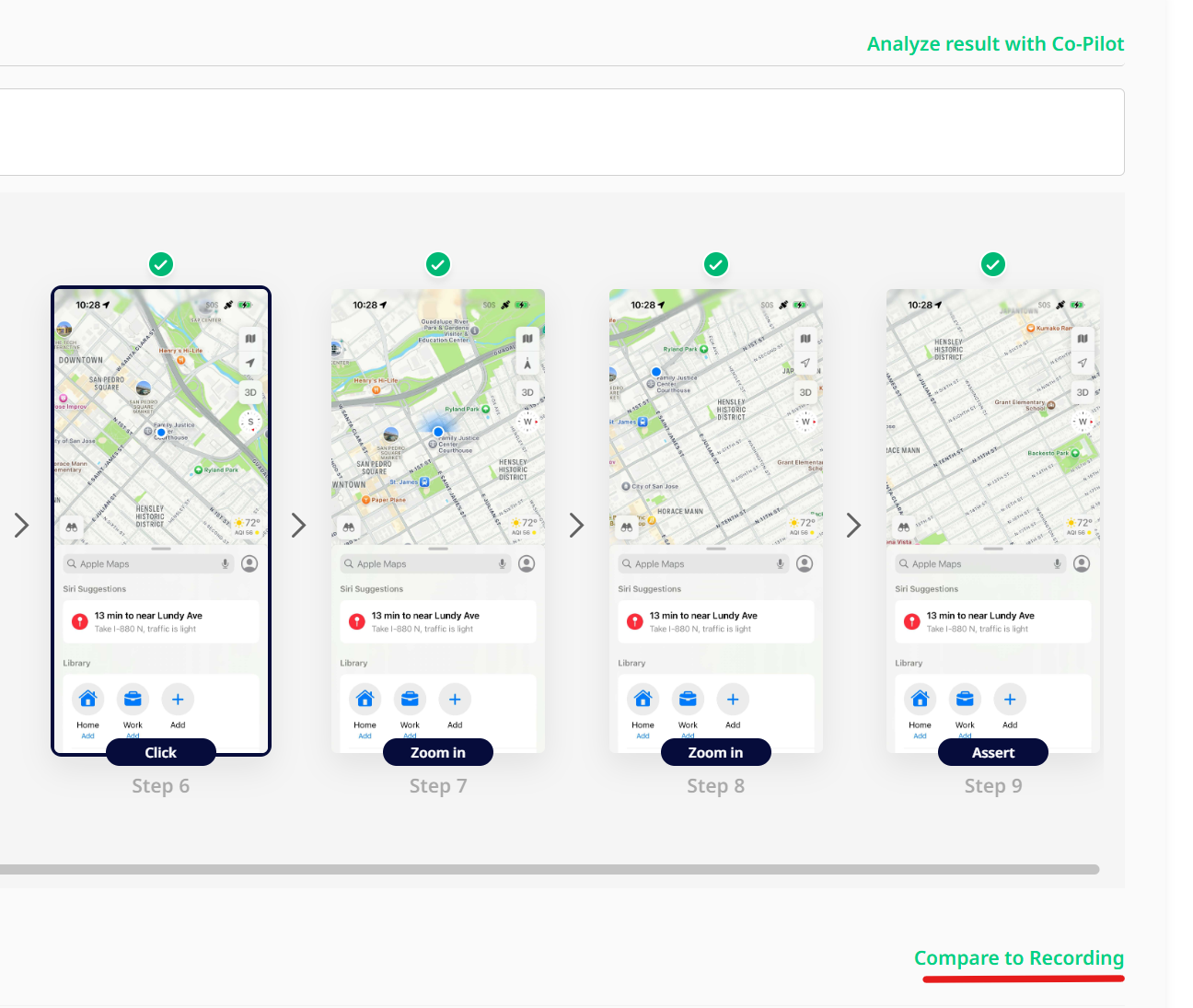Image resolution: width=1193 pixels, height=1008 pixels.
Task: Click the Step 8 label text
Action: [x=716, y=786]
